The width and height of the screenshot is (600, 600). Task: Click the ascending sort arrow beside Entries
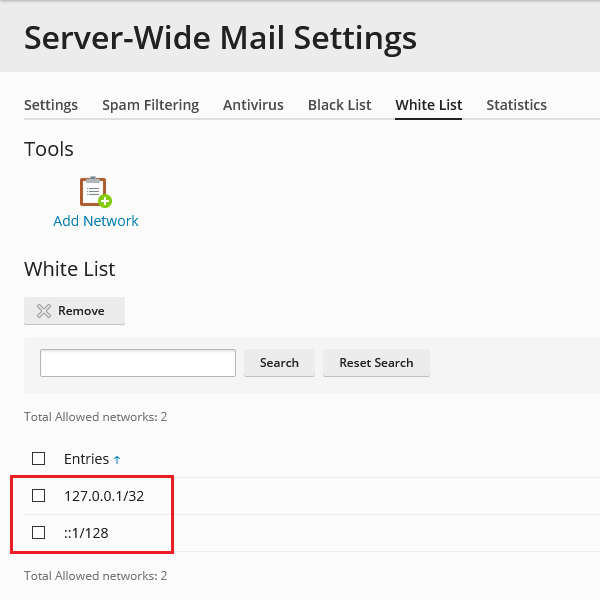pyautogui.click(x=117, y=460)
